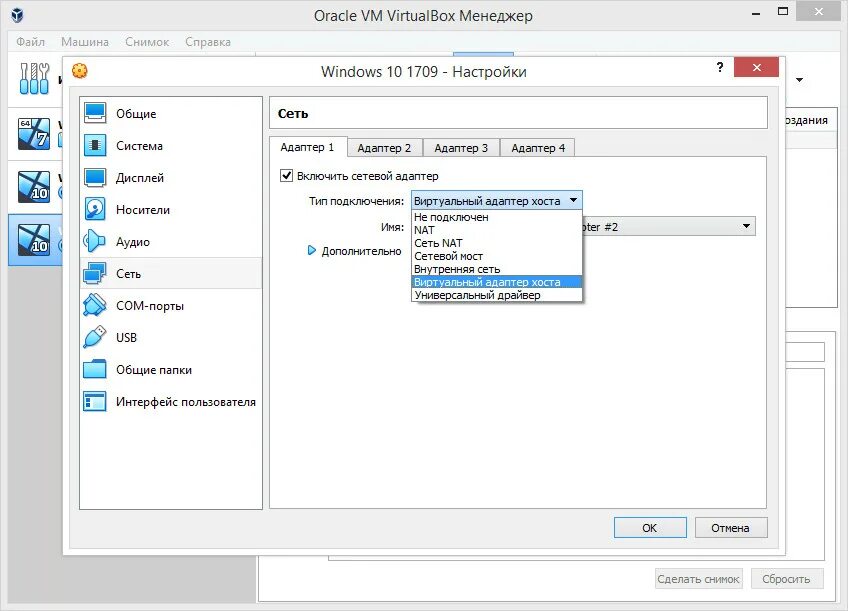This screenshot has width=848, height=611.
Task: Choose Сеть NAT option
Action: [x=496, y=243]
